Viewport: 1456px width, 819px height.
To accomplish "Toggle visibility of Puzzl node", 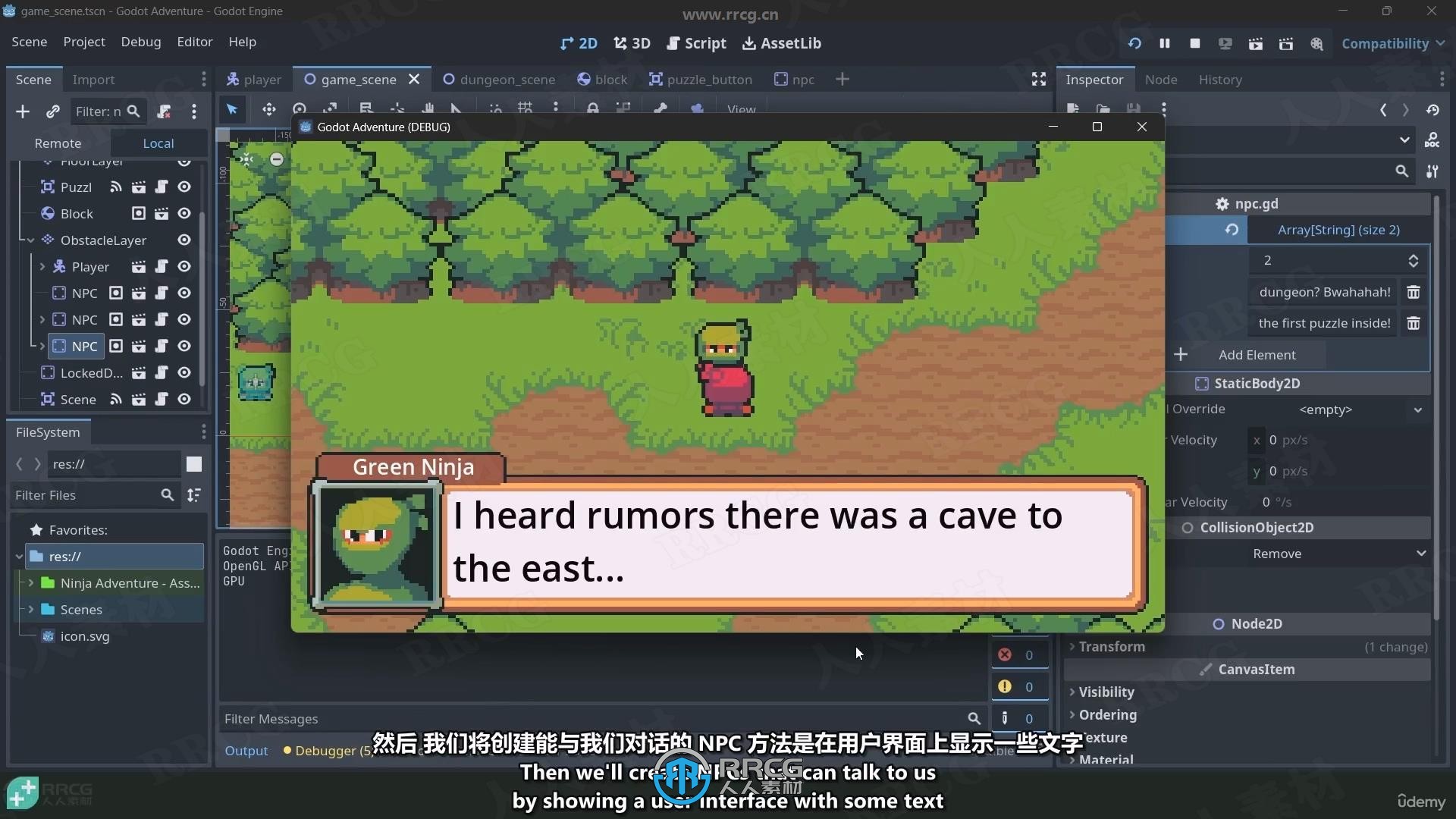I will [x=184, y=187].
